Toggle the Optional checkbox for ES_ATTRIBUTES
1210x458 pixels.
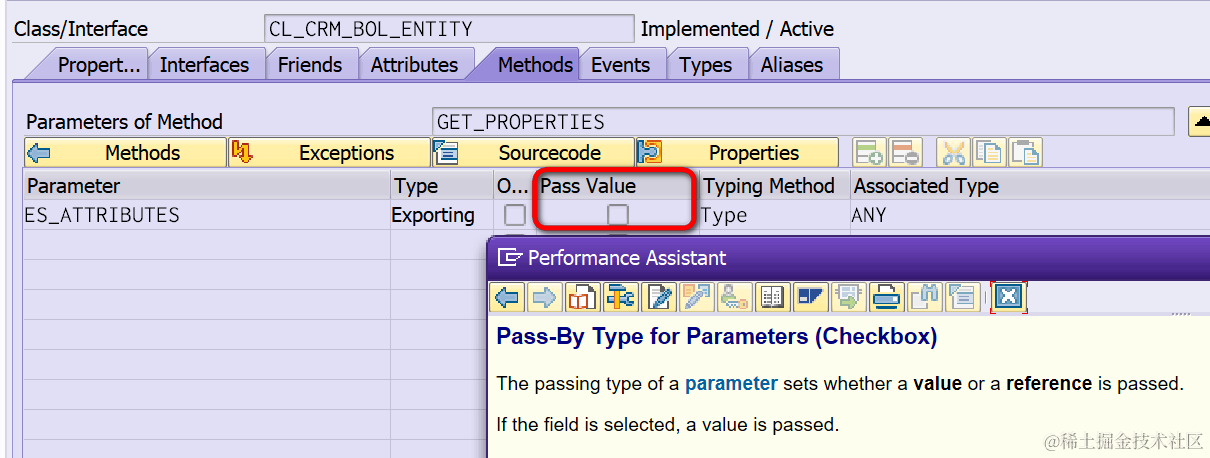click(514, 215)
